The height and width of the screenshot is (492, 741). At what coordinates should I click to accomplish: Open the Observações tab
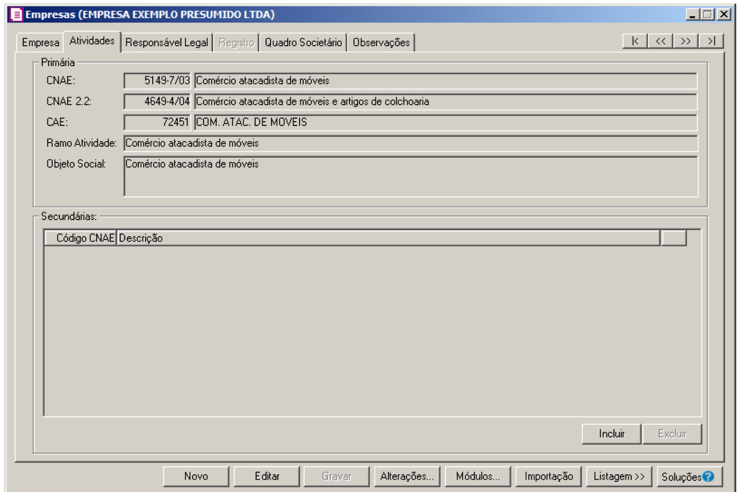pos(381,43)
